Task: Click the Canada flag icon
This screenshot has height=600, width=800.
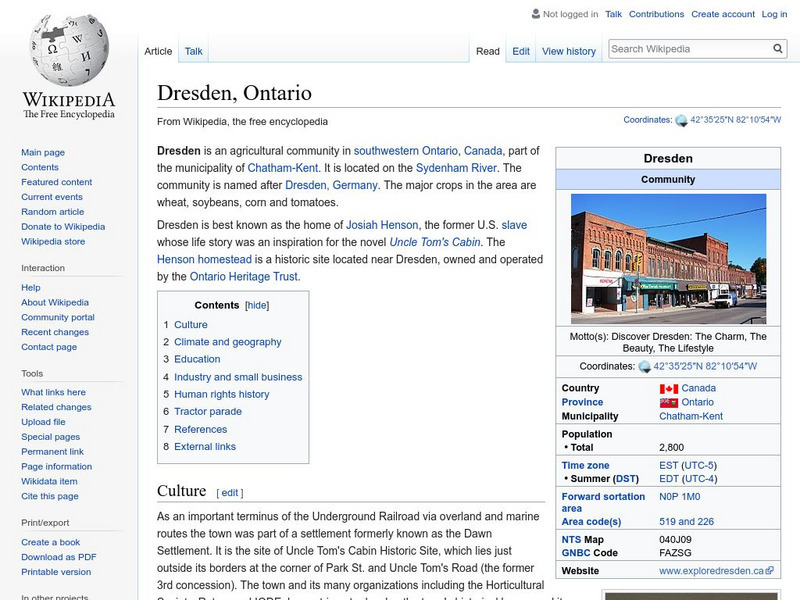Action: click(668, 389)
